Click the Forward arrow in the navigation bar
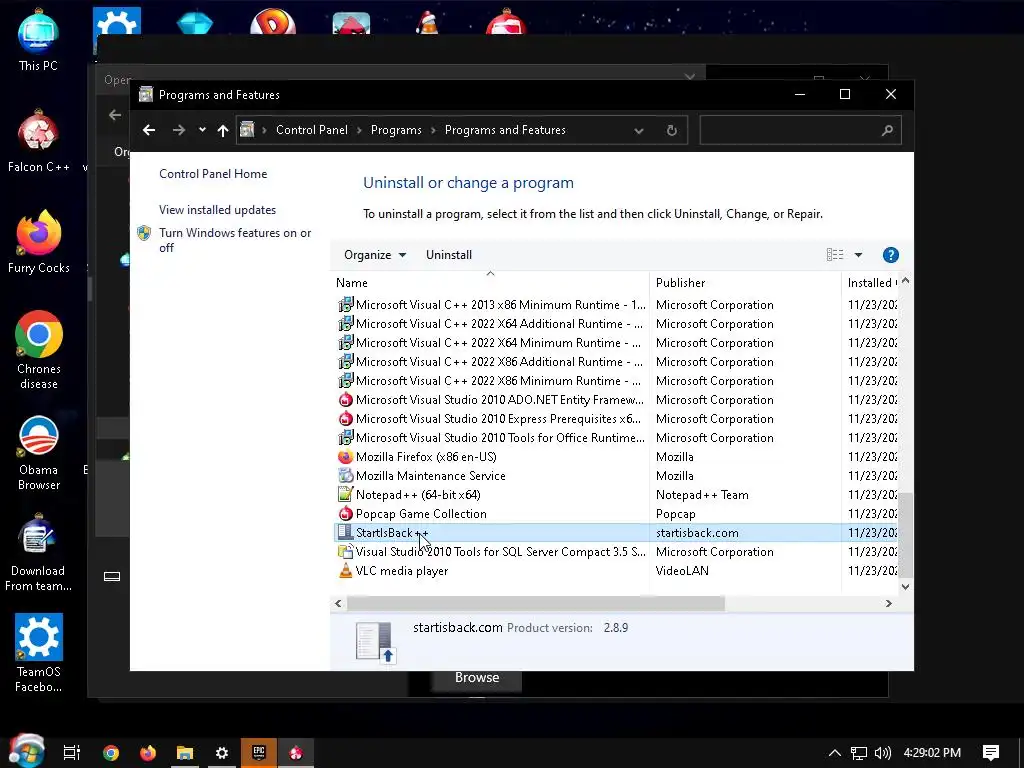The width and height of the screenshot is (1024, 768). click(x=178, y=130)
